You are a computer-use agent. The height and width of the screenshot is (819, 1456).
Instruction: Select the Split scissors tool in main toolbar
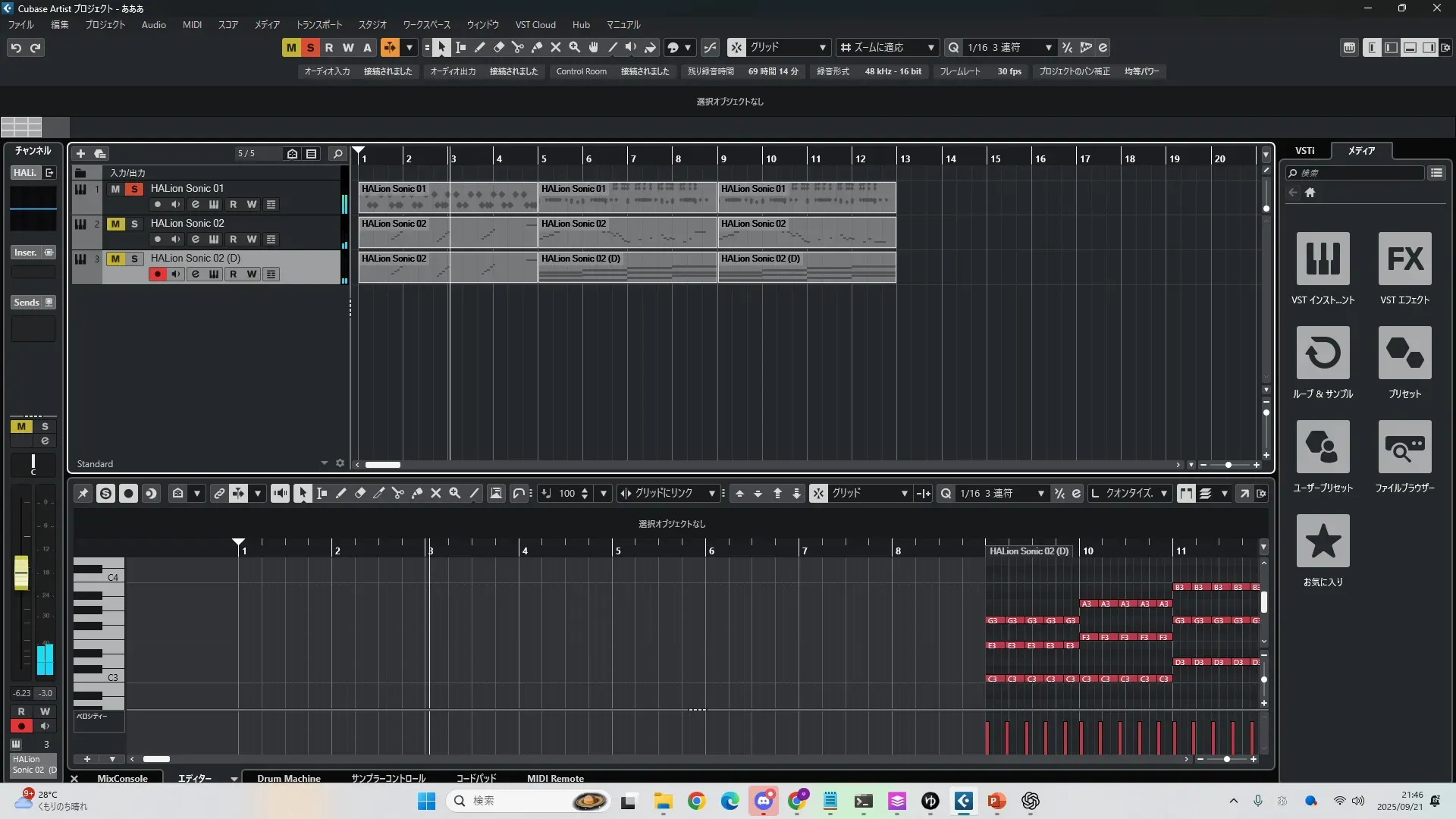coord(518,47)
